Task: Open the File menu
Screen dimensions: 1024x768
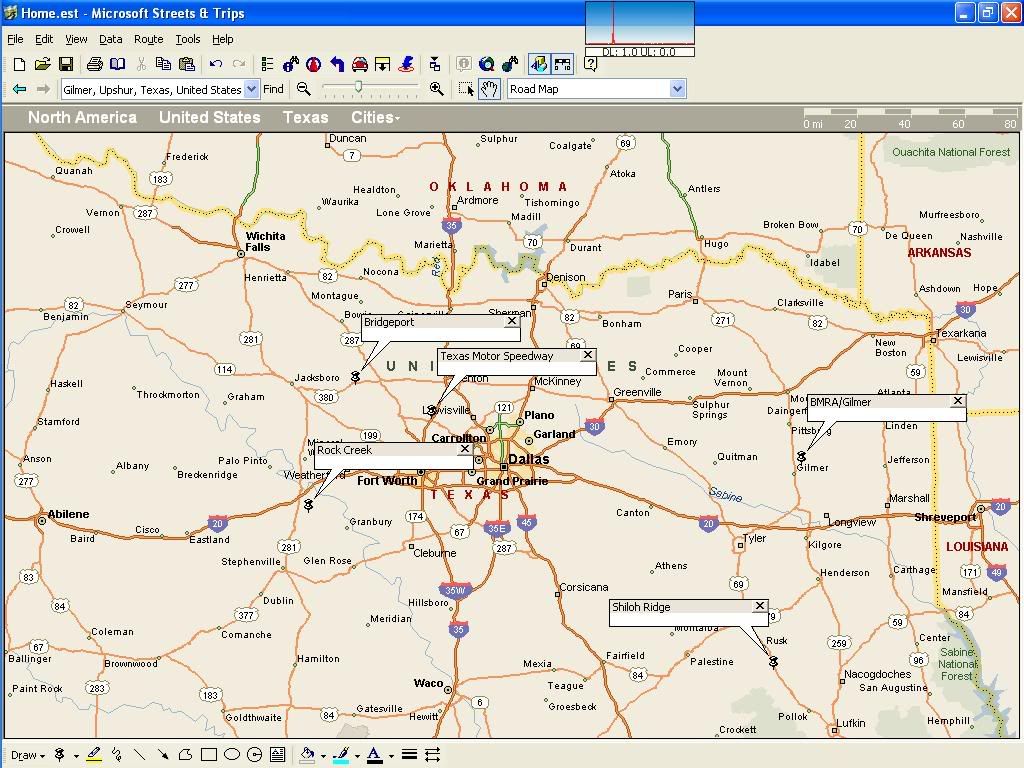Action: pyautogui.click(x=15, y=39)
